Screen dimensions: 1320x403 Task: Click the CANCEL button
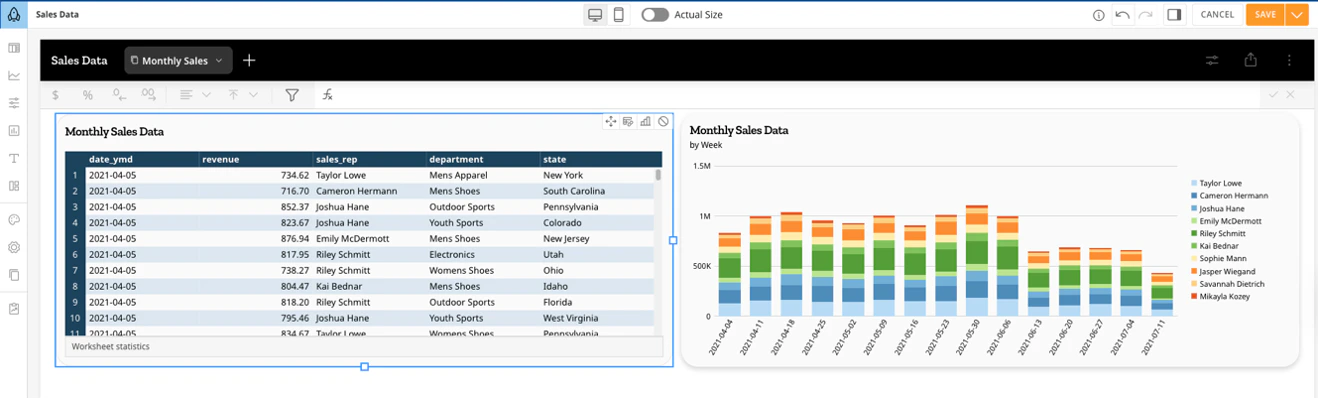[x=1217, y=15]
